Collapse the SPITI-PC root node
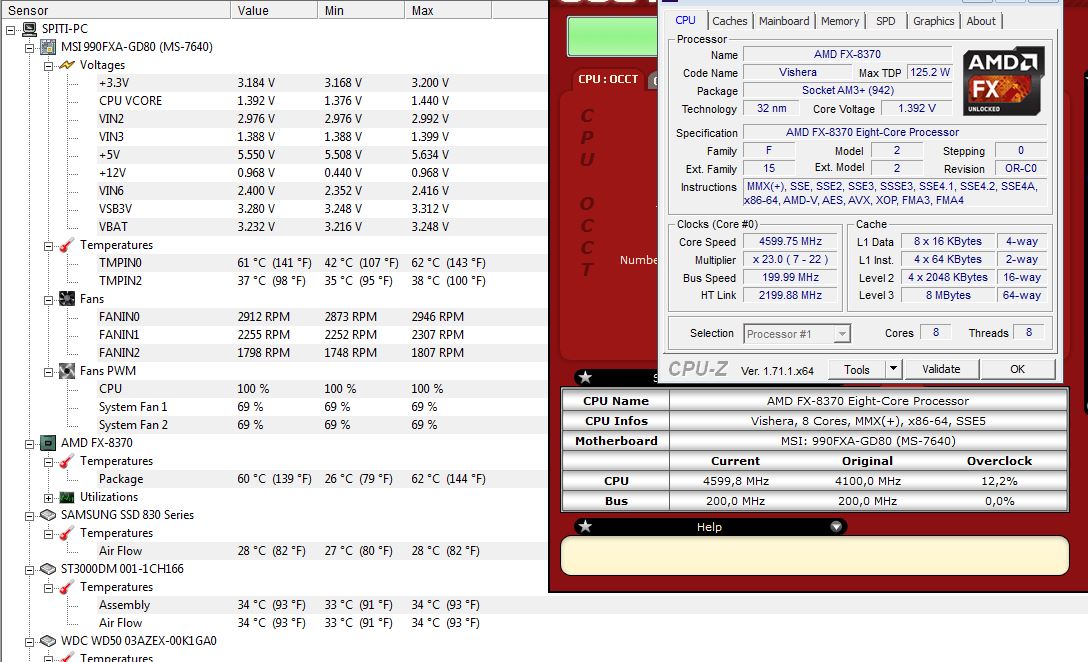1088x662 pixels. click(10, 30)
